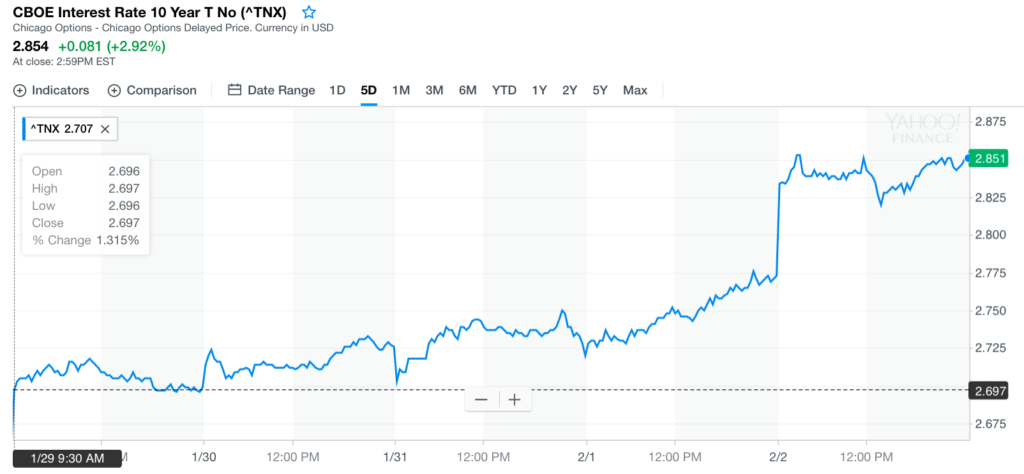Click the Date Range calendar icon
This screenshot has height=474, width=1024.
(x=235, y=90)
